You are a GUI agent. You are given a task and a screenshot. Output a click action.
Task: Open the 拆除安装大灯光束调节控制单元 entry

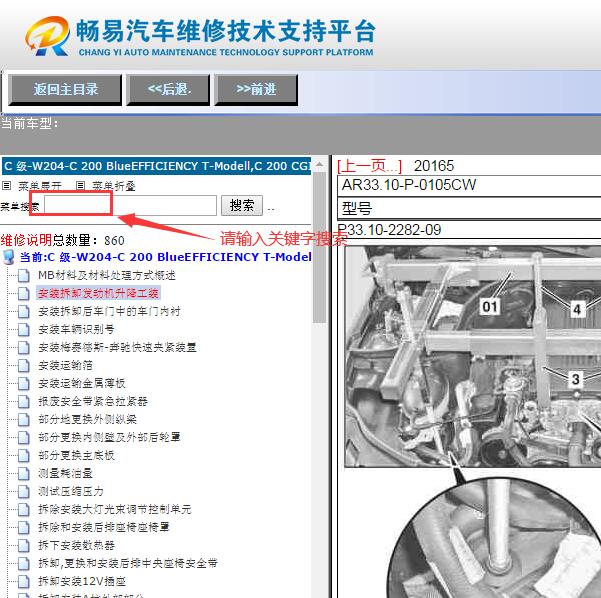(115, 509)
